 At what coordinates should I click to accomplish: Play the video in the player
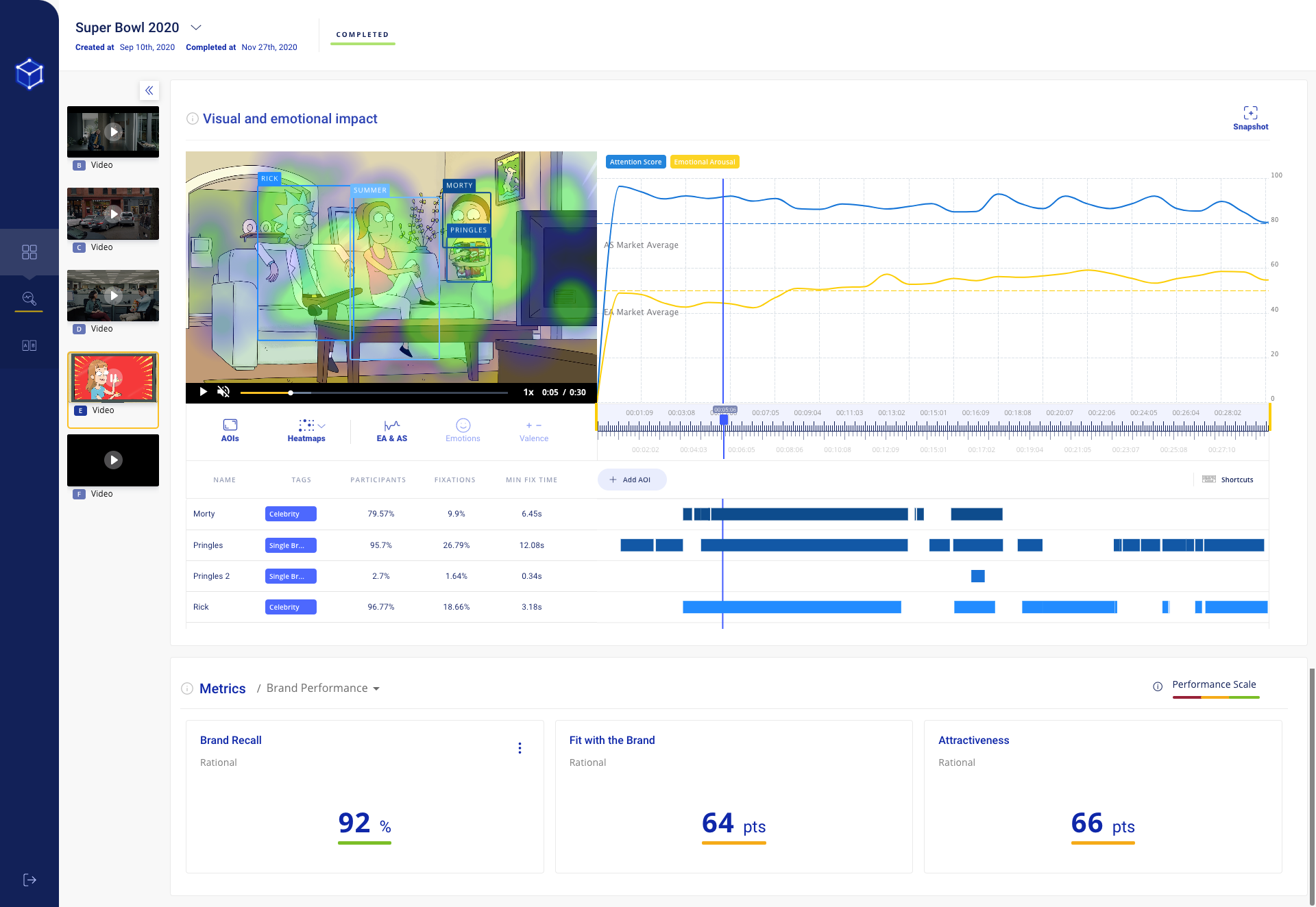click(x=203, y=392)
